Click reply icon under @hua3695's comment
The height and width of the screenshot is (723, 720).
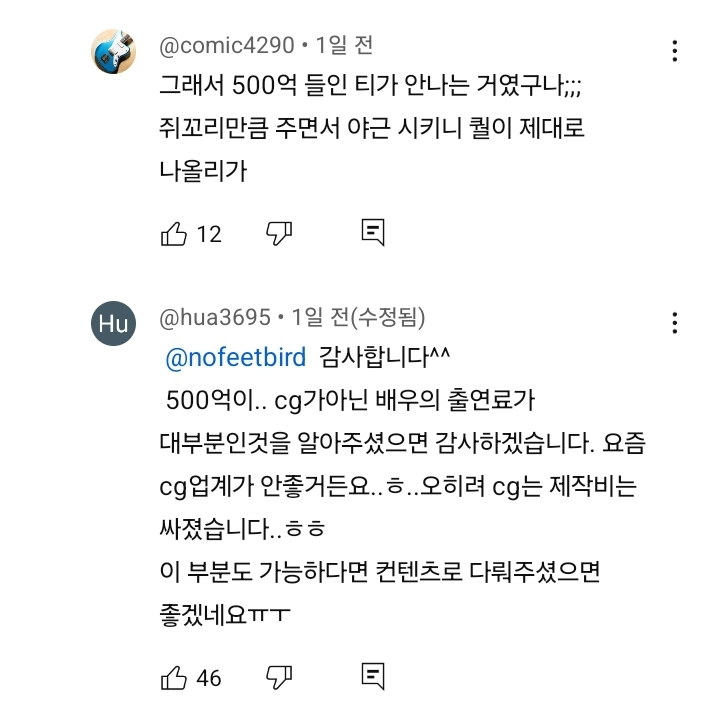click(x=373, y=677)
